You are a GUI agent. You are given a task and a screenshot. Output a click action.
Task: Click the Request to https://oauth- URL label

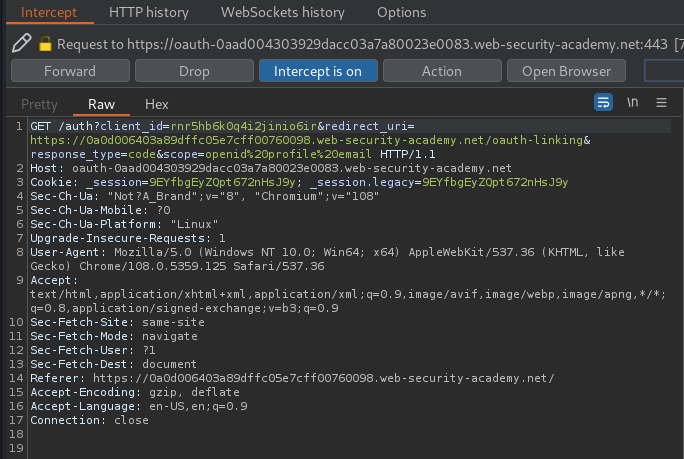tap(362, 44)
